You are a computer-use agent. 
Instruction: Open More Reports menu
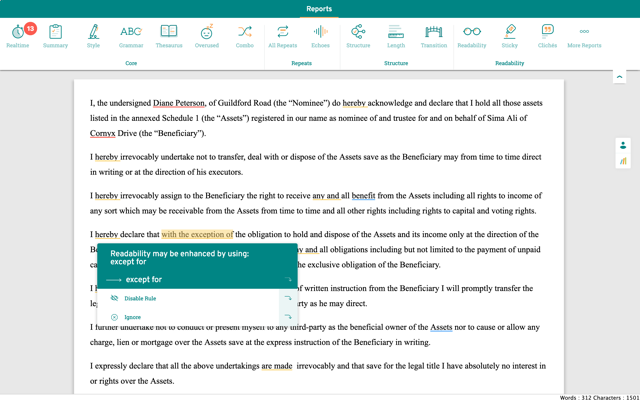click(x=584, y=36)
